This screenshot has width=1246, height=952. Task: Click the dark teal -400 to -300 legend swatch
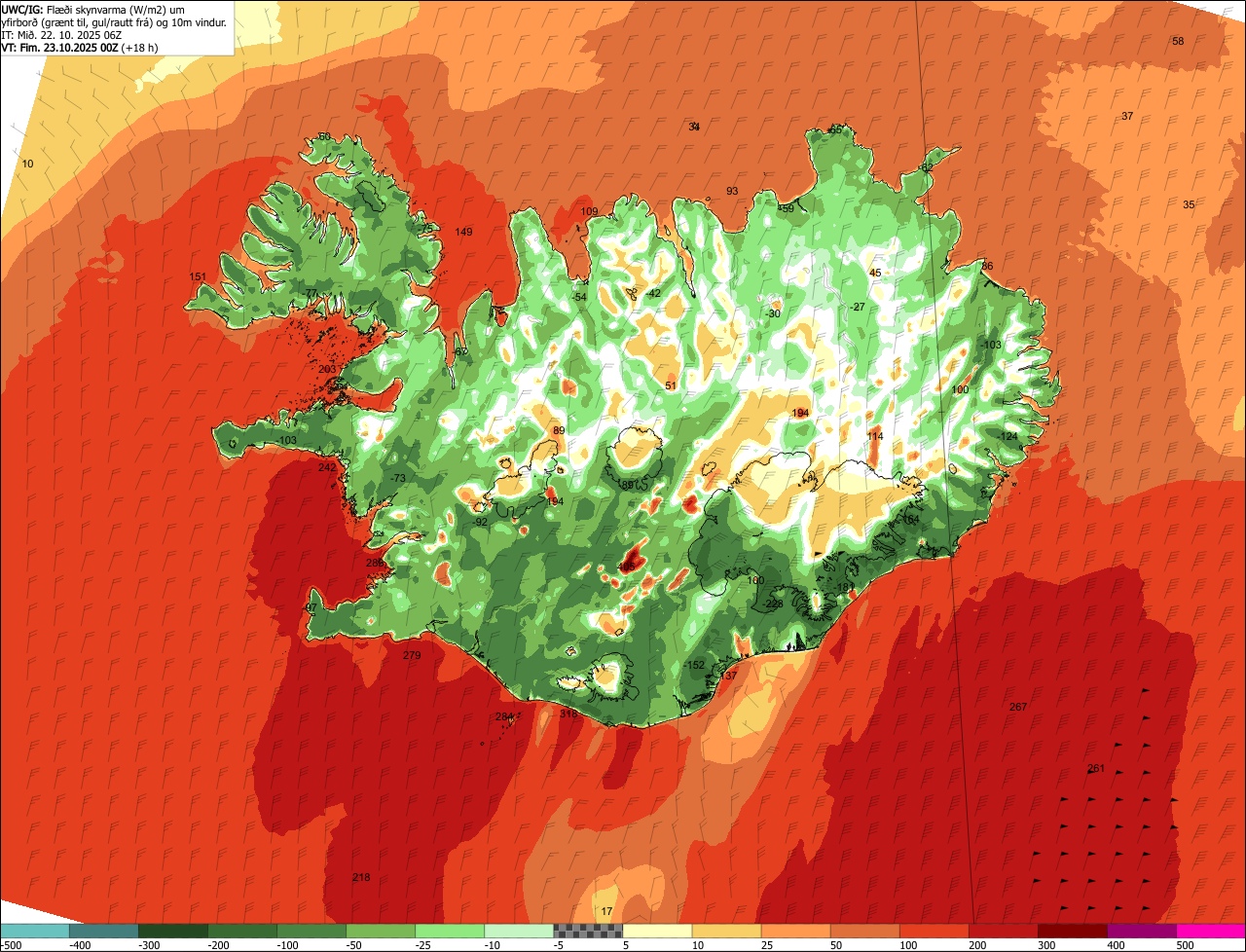coord(103,931)
